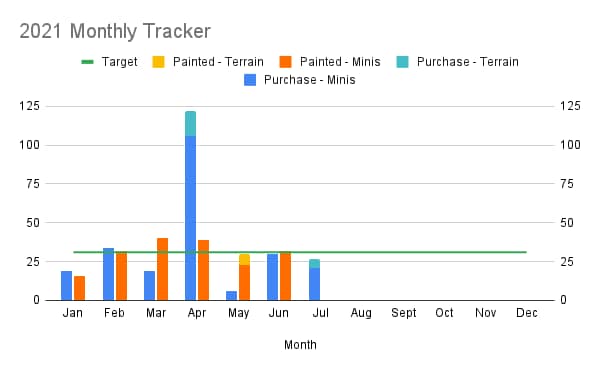Select the tall blue April purchase bar
This screenshot has width=600, height=371.
[191, 218]
